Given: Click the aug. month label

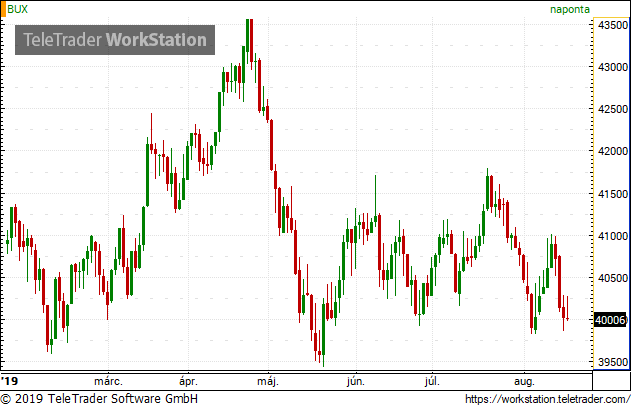Looking at the screenshot, I should click(x=524, y=381).
